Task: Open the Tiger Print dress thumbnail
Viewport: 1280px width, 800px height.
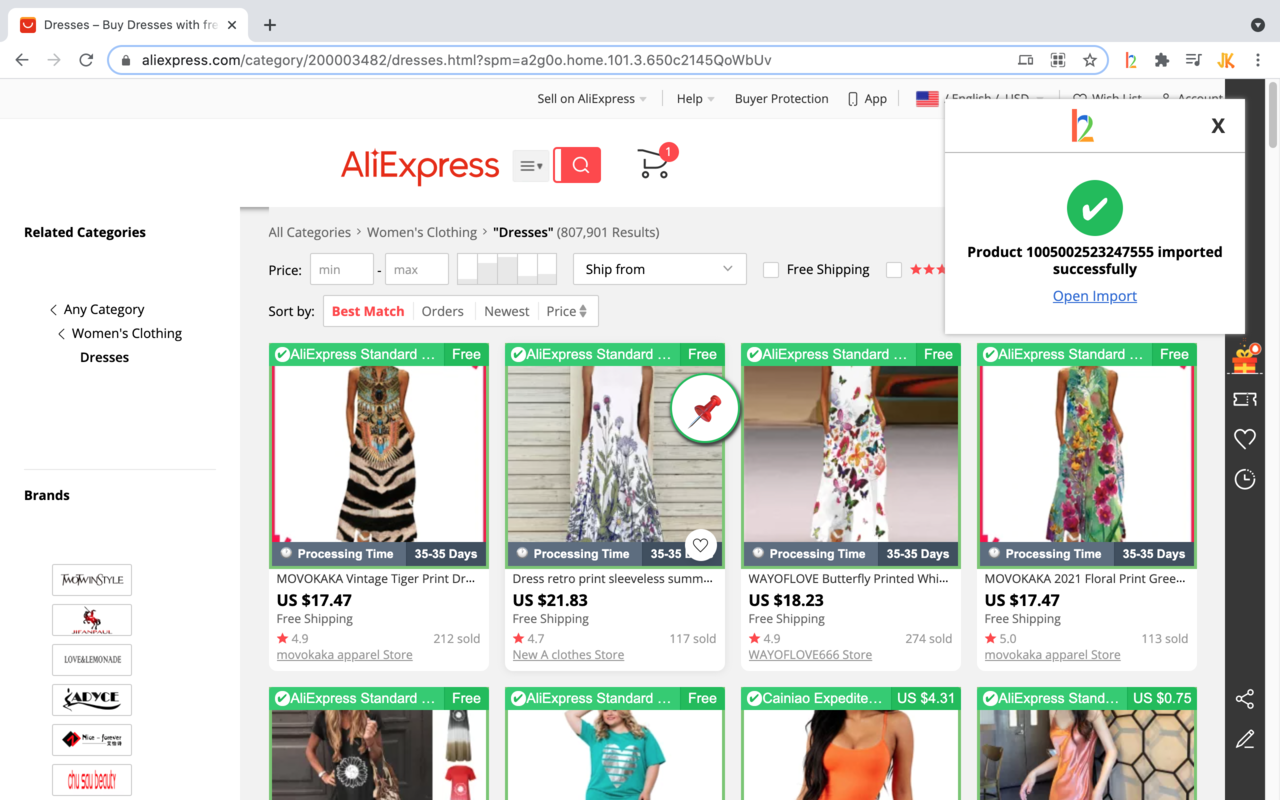Action: (x=379, y=455)
